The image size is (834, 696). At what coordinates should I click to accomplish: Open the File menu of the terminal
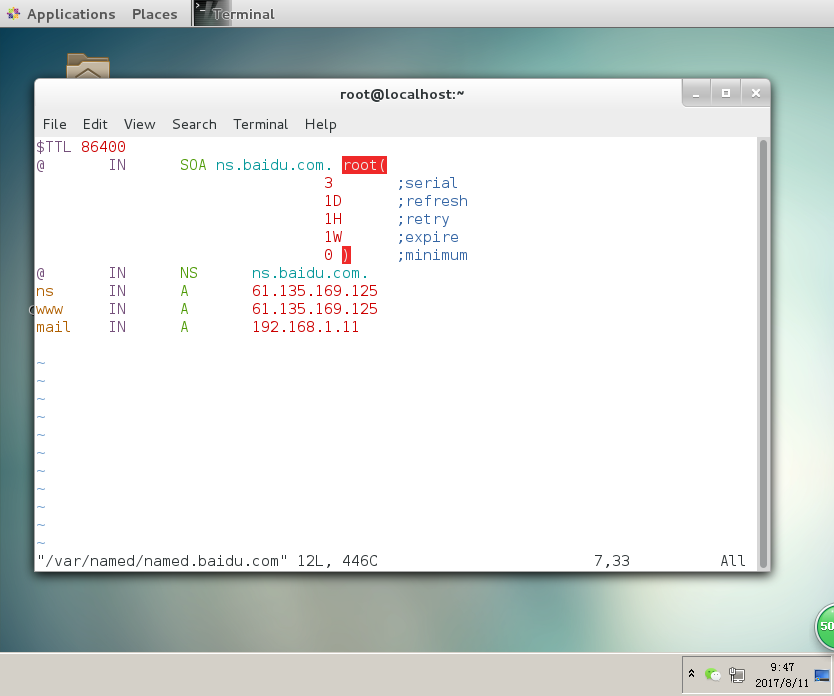tap(54, 124)
